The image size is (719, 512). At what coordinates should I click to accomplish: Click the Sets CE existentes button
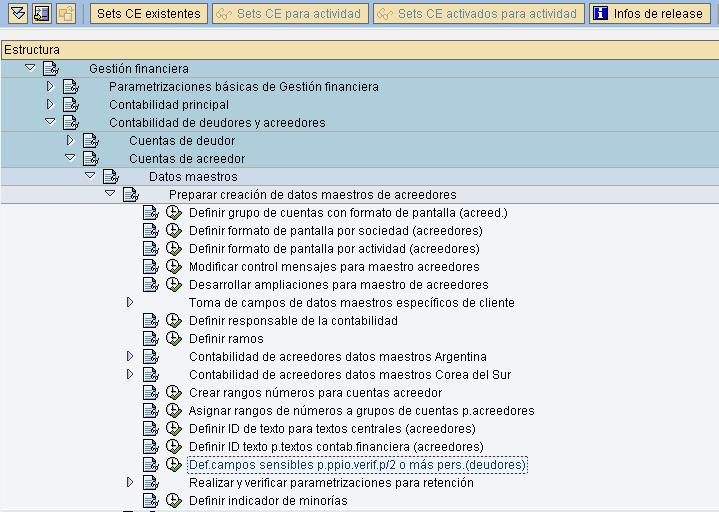[x=149, y=14]
